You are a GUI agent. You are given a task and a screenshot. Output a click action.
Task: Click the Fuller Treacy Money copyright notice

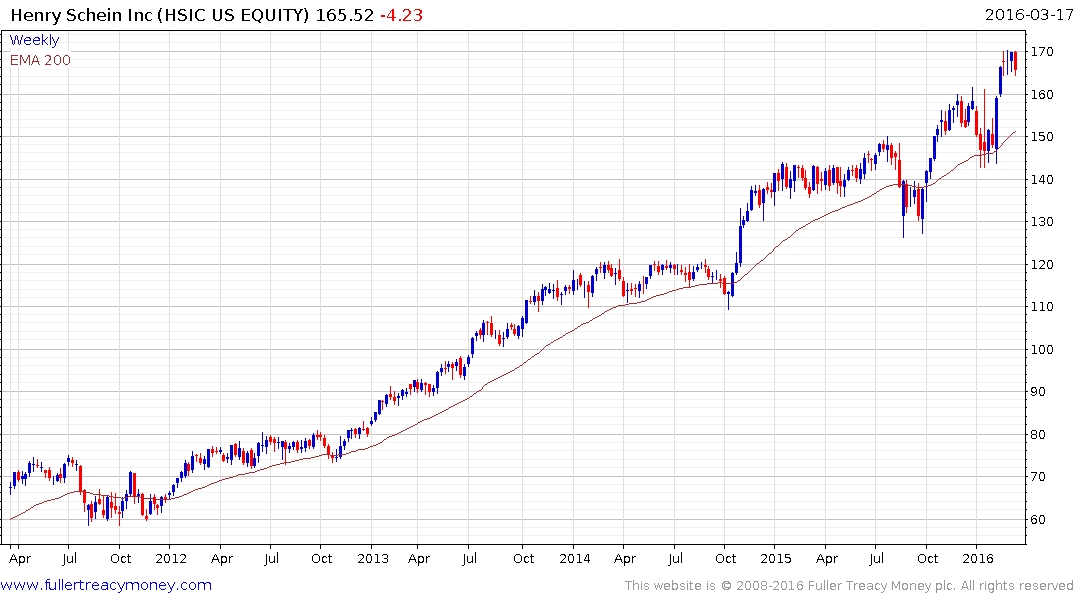(x=849, y=586)
